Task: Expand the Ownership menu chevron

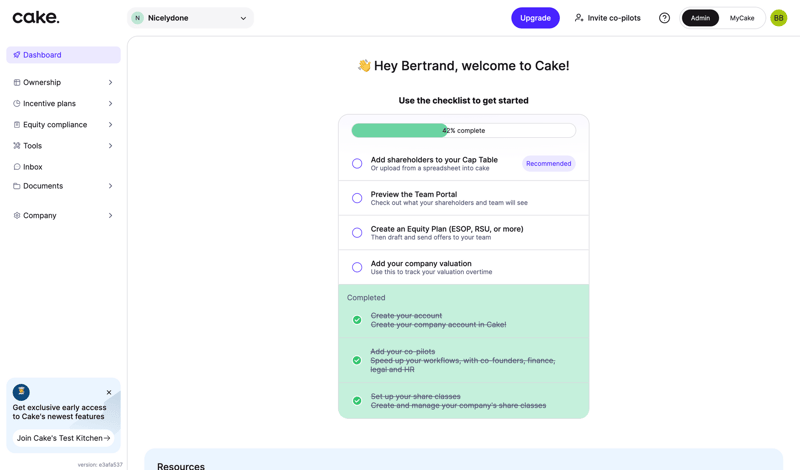Action: [x=110, y=83]
